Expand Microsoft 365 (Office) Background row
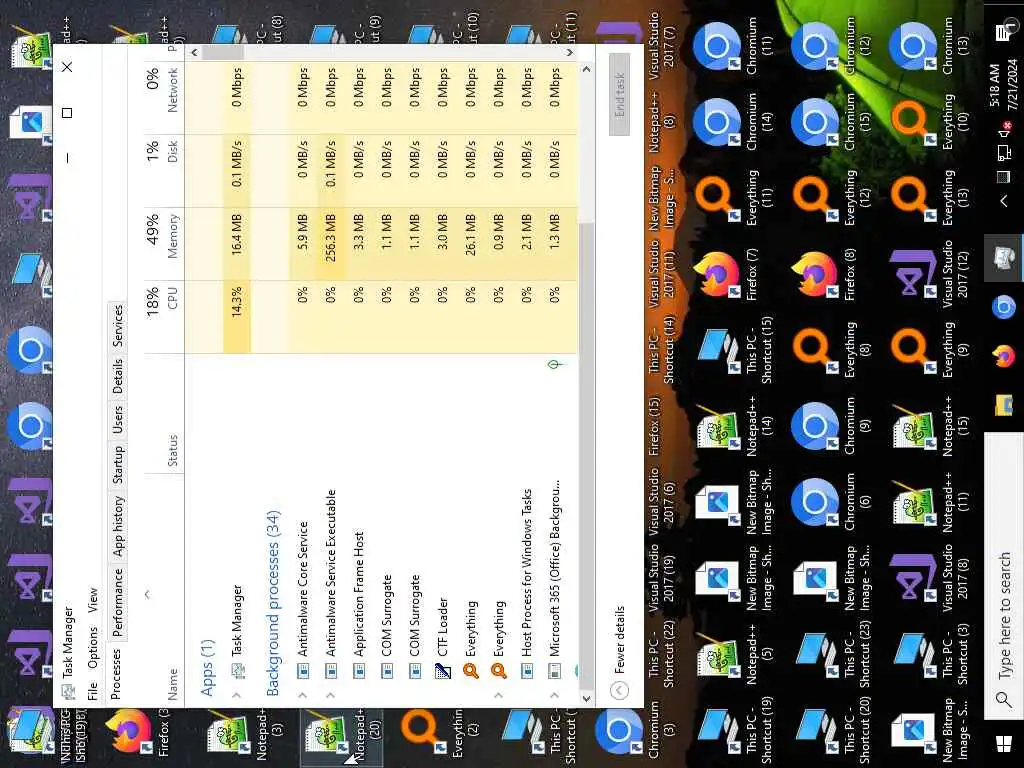 point(554,696)
